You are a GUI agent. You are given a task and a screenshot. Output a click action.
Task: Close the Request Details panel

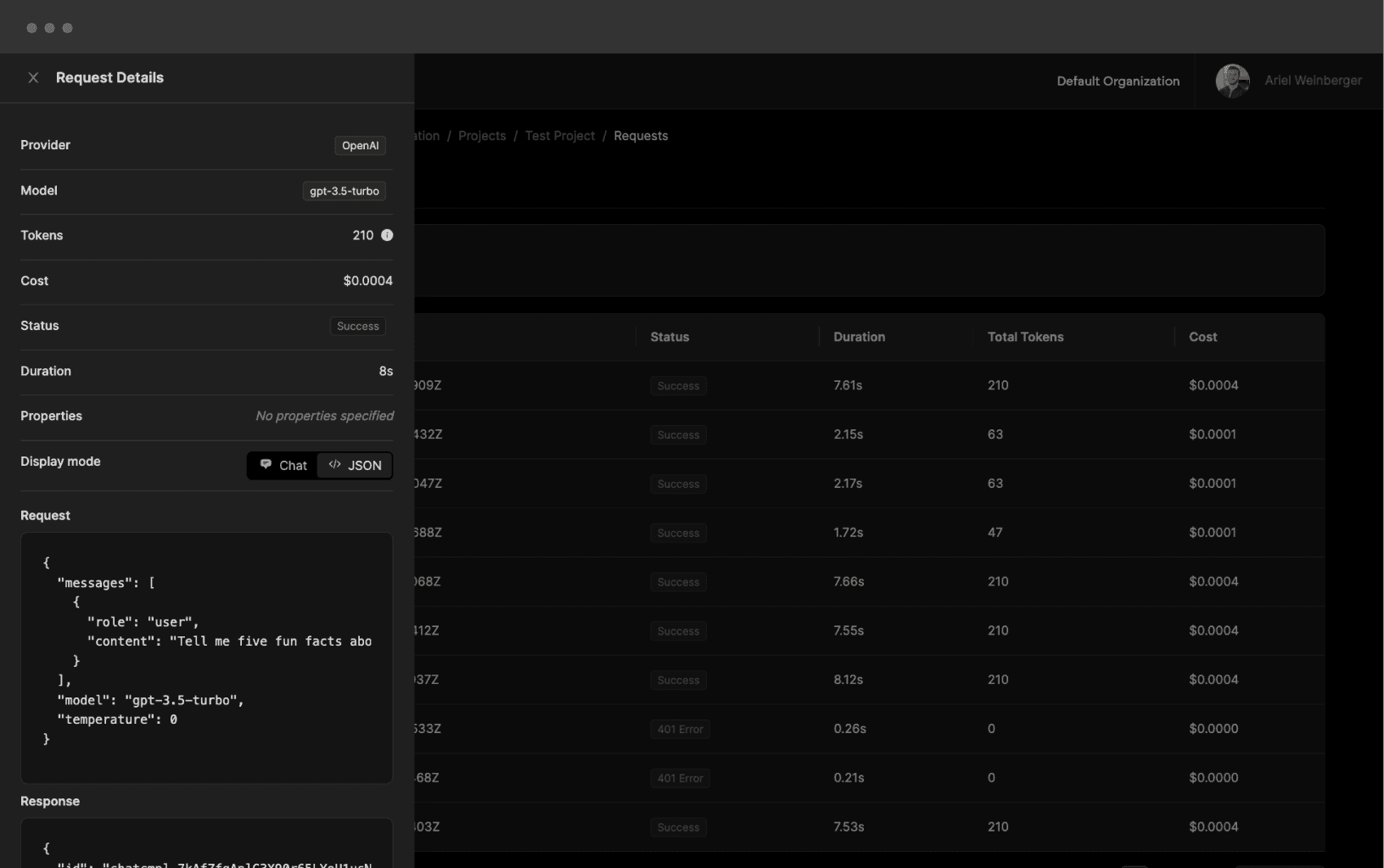(x=33, y=78)
